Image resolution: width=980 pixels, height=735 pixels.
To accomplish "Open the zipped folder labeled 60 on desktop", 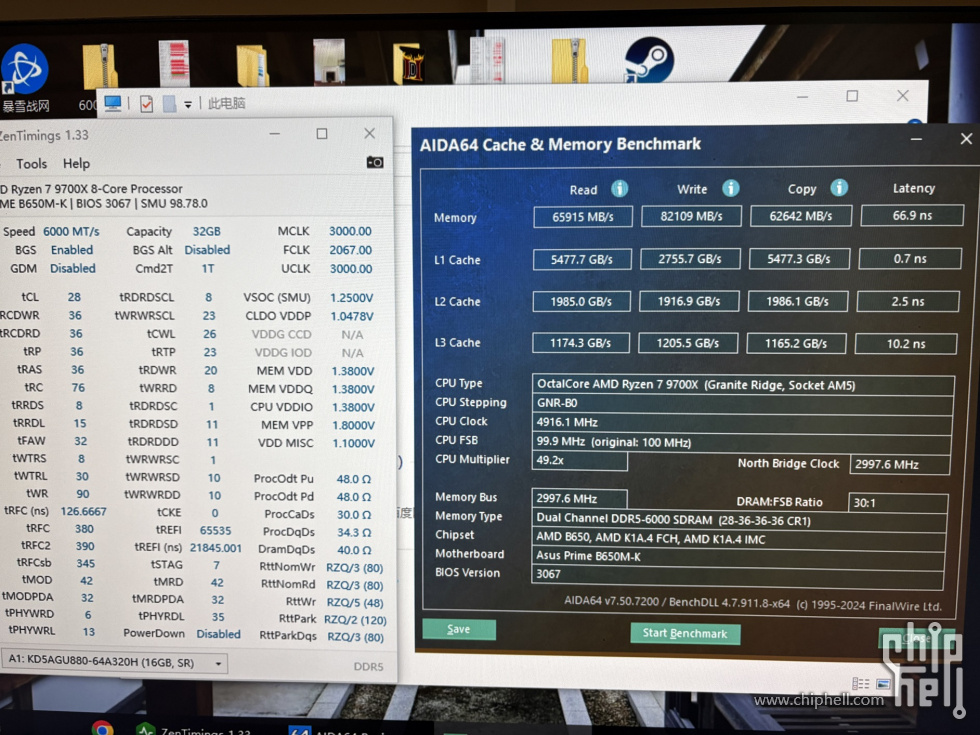I will [x=100, y=66].
